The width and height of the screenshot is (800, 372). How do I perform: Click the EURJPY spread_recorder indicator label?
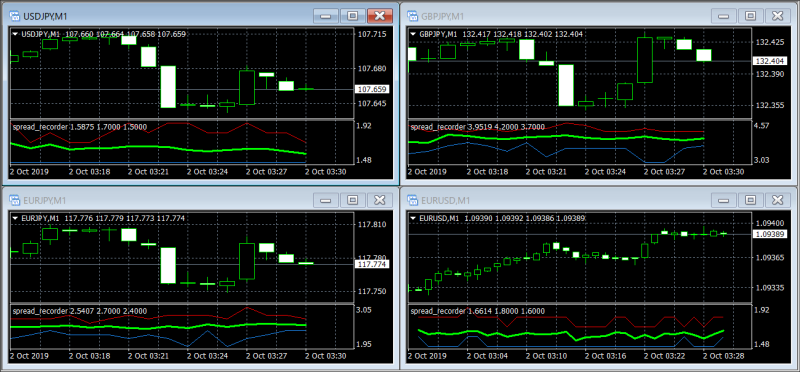tap(40, 311)
